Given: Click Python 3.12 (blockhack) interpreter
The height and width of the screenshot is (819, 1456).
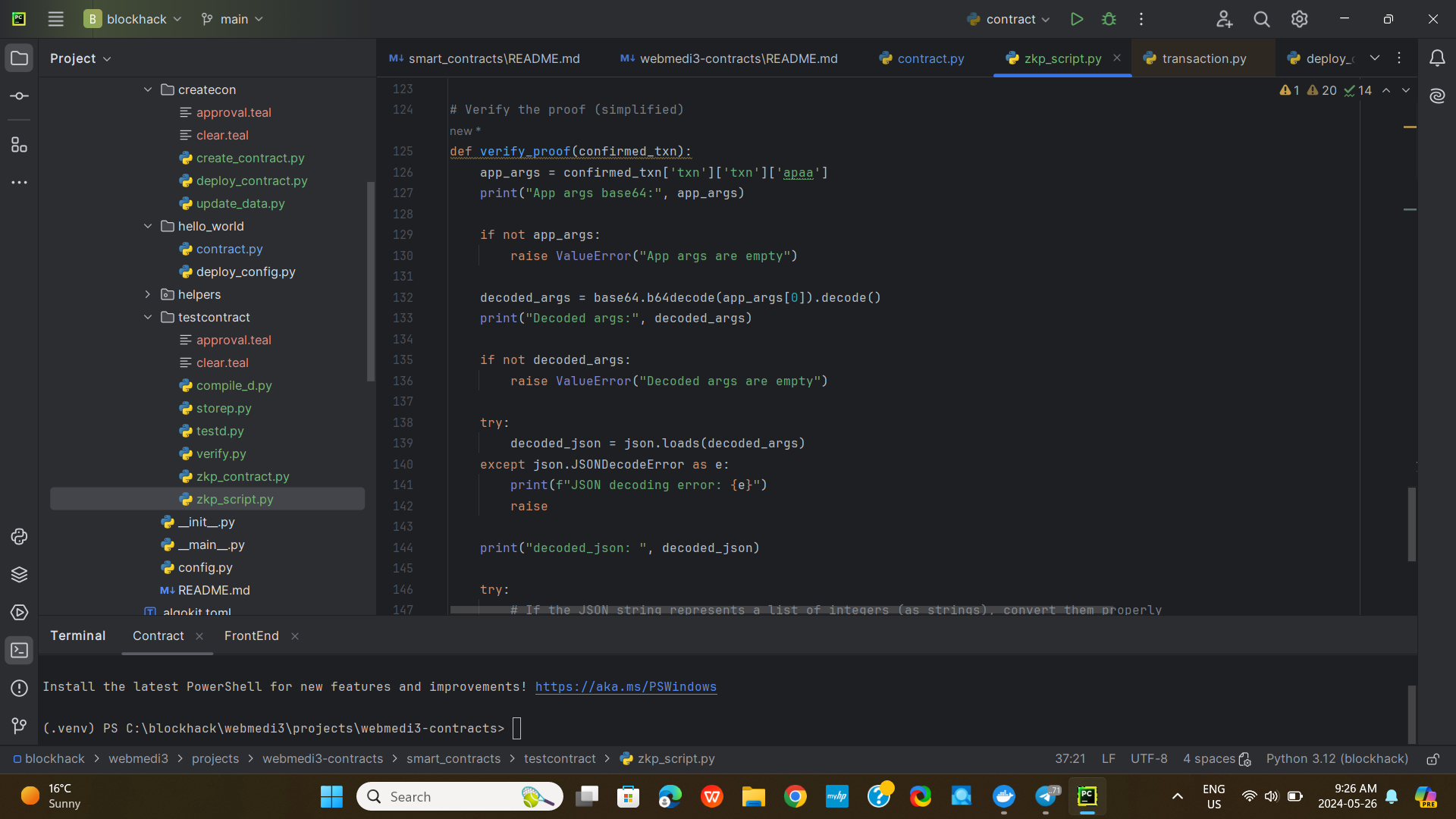Looking at the screenshot, I should pyautogui.click(x=1337, y=759).
